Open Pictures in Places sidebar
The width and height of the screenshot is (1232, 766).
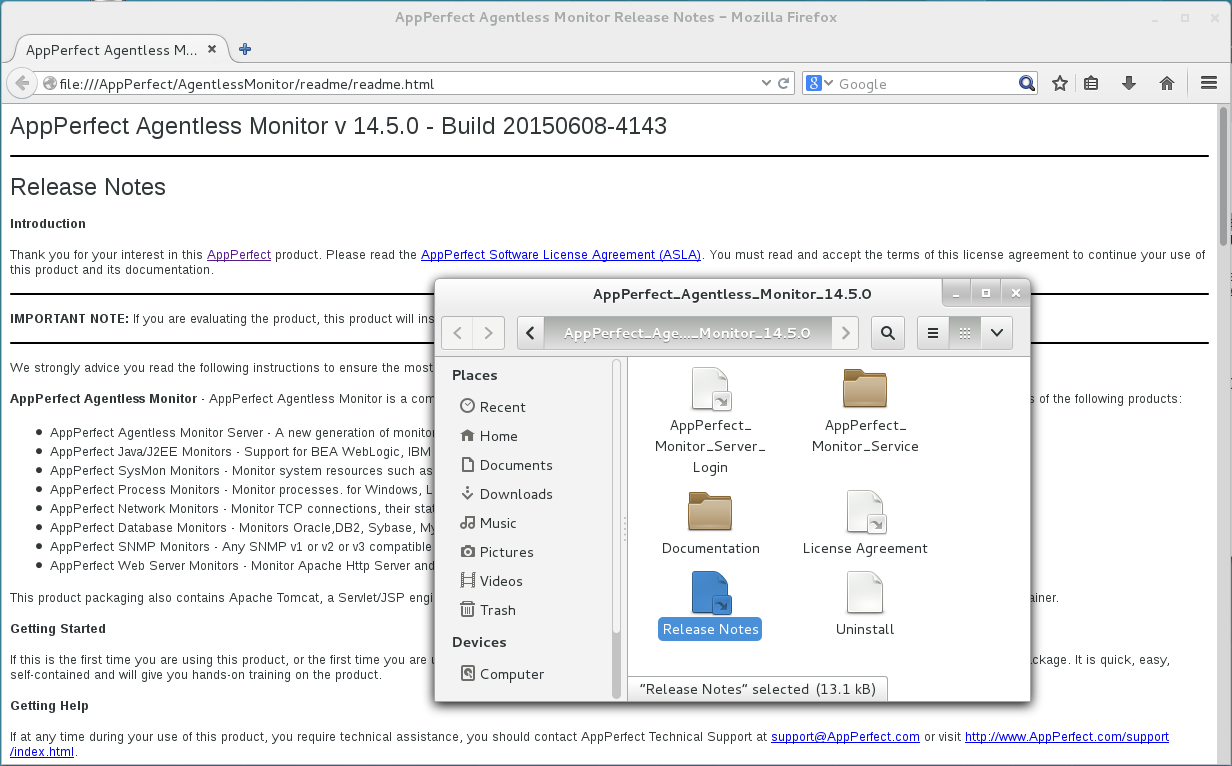pos(496,552)
